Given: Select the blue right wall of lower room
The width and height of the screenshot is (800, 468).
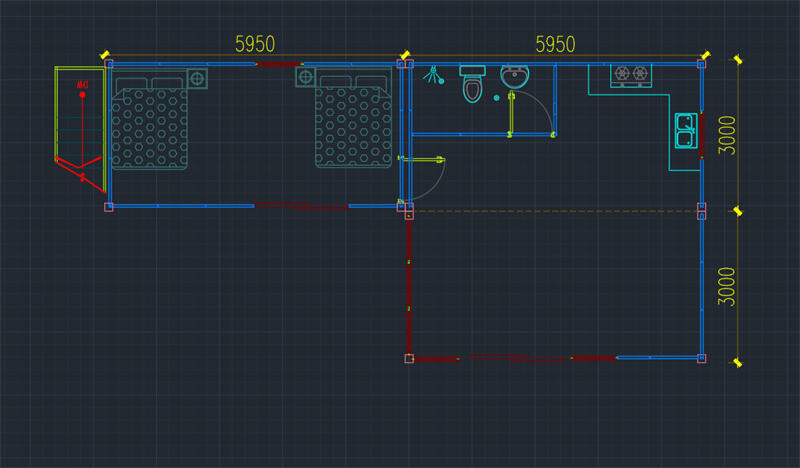Looking at the screenshot, I should pyautogui.click(x=702, y=286).
